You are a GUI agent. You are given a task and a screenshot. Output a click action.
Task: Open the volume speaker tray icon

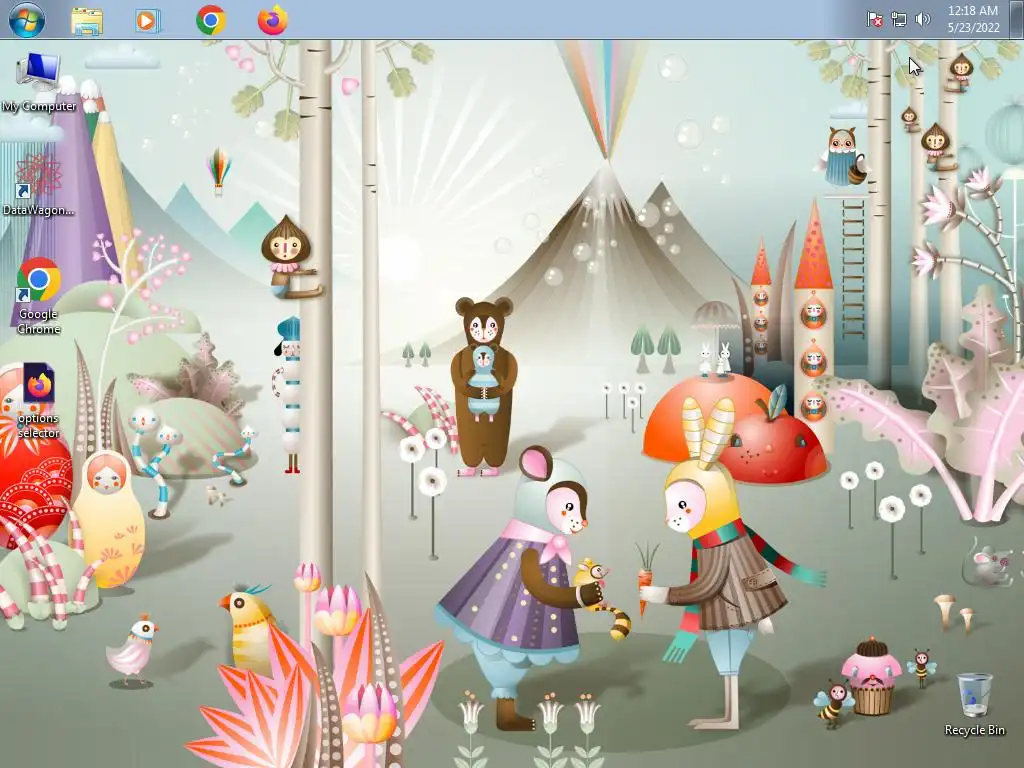pyautogui.click(x=922, y=20)
